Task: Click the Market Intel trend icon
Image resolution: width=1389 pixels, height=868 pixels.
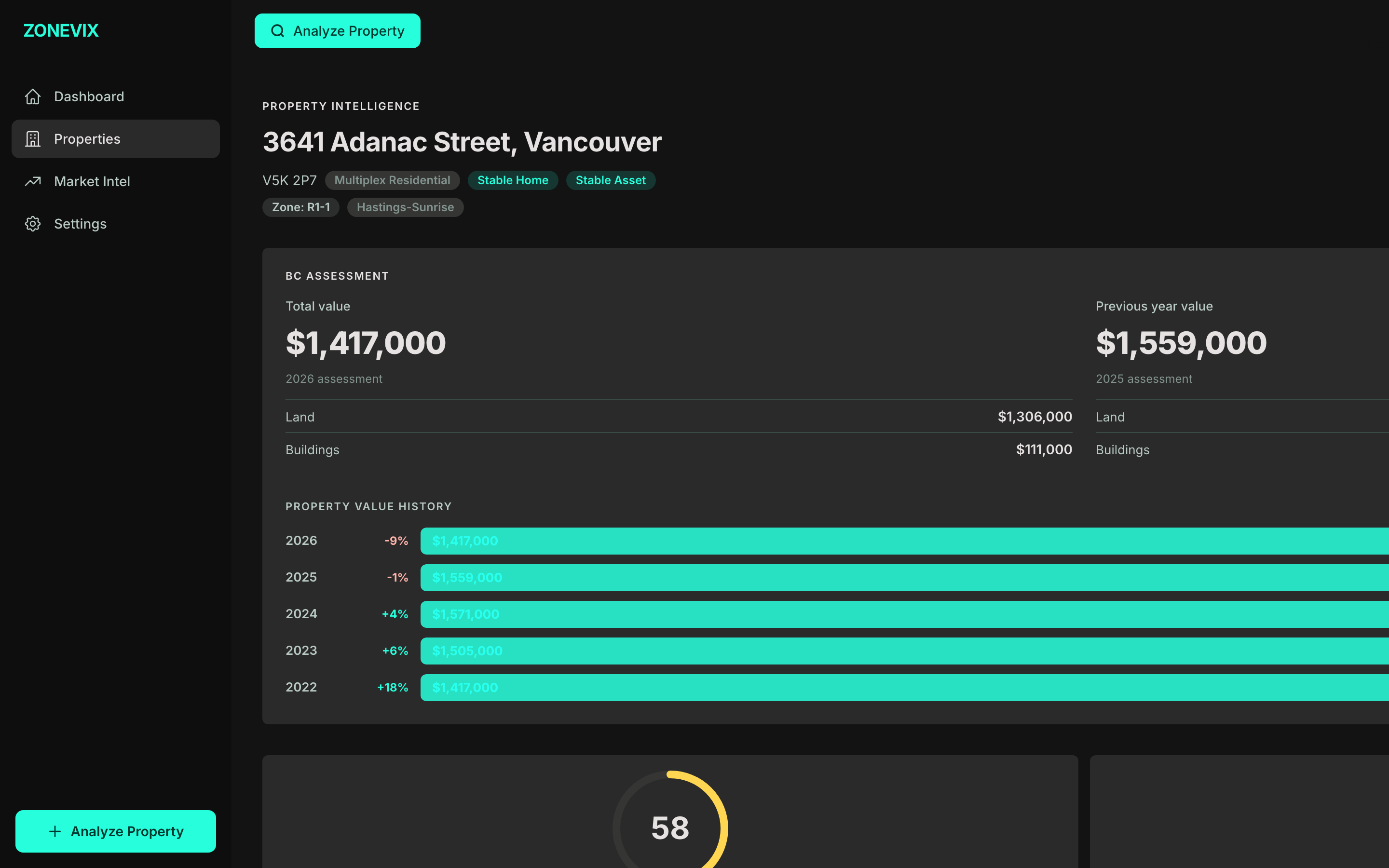Action: [33, 181]
